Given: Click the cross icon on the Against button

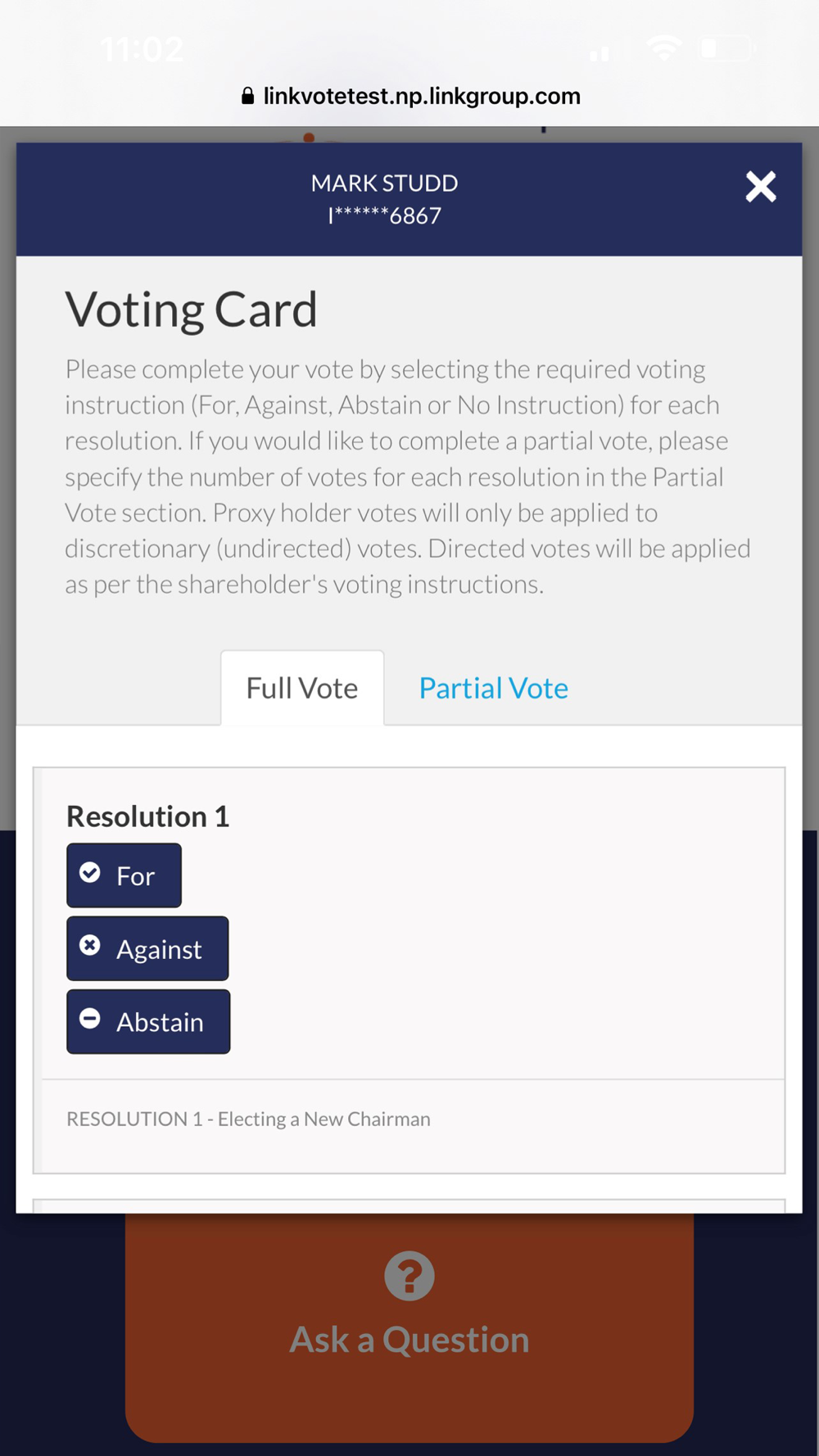Looking at the screenshot, I should [90, 946].
